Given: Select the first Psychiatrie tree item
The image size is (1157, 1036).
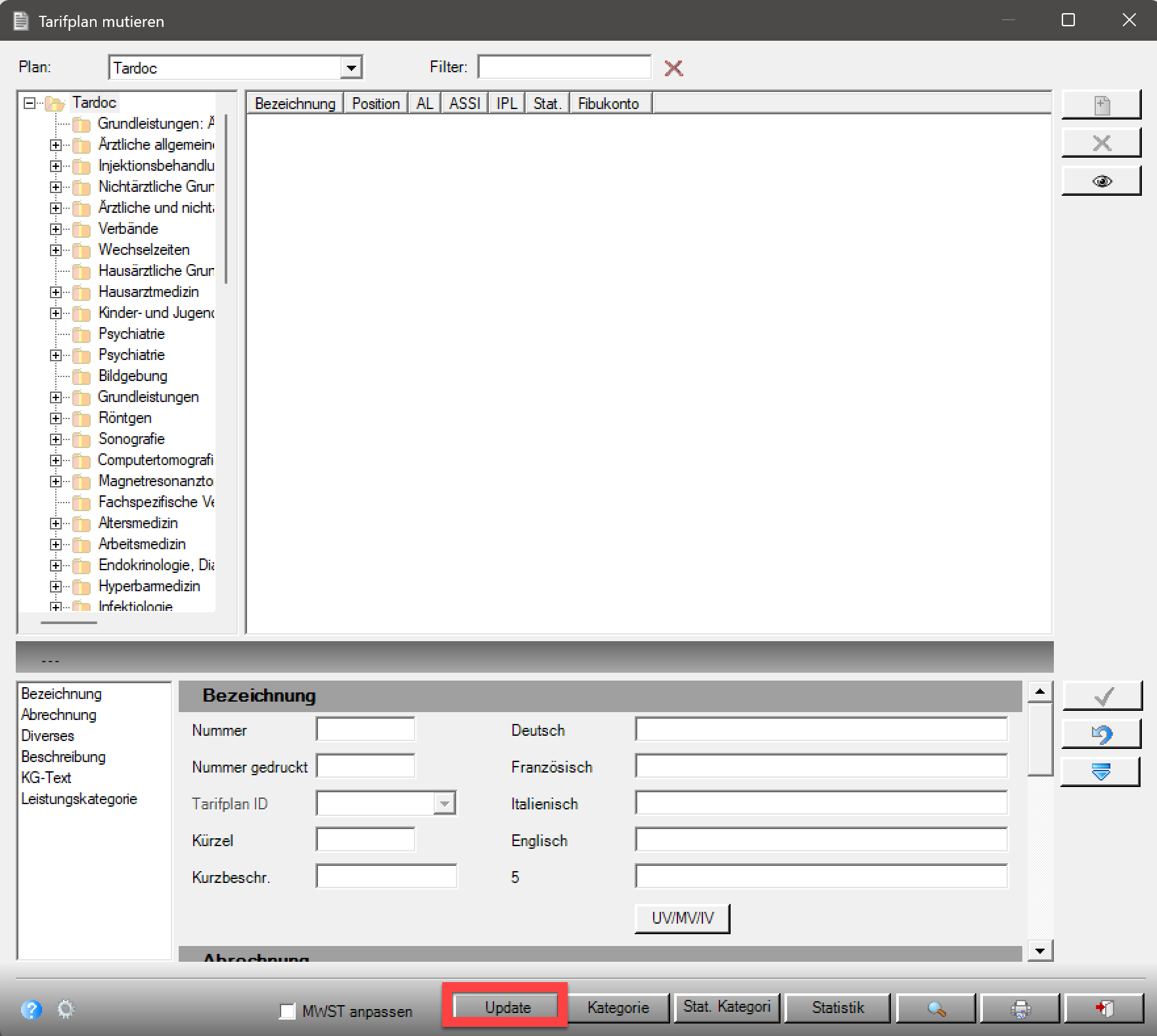Looking at the screenshot, I should (x=131, y=334).
